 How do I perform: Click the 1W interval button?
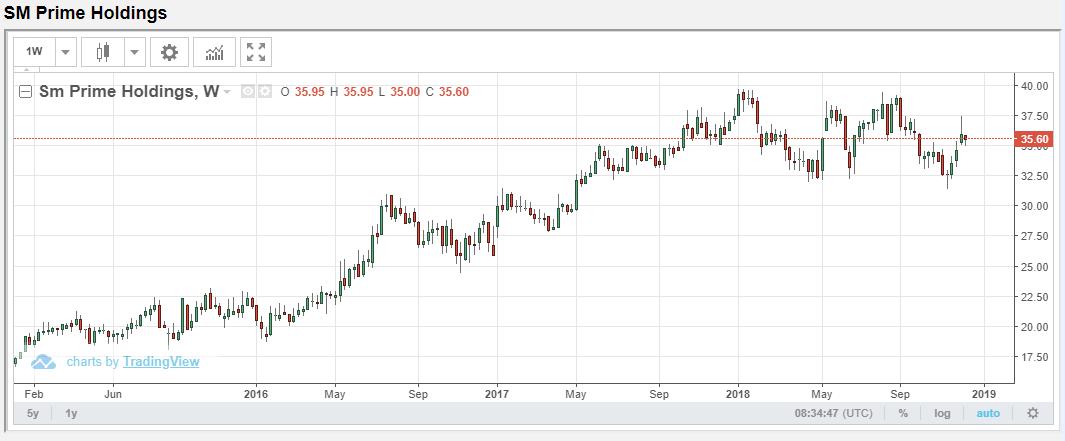[33, 52]
